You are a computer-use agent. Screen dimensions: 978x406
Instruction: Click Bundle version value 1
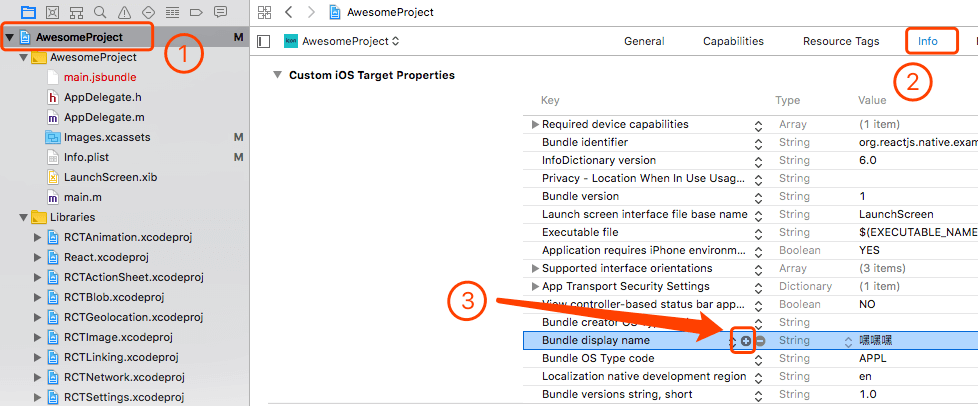point(861,196)
